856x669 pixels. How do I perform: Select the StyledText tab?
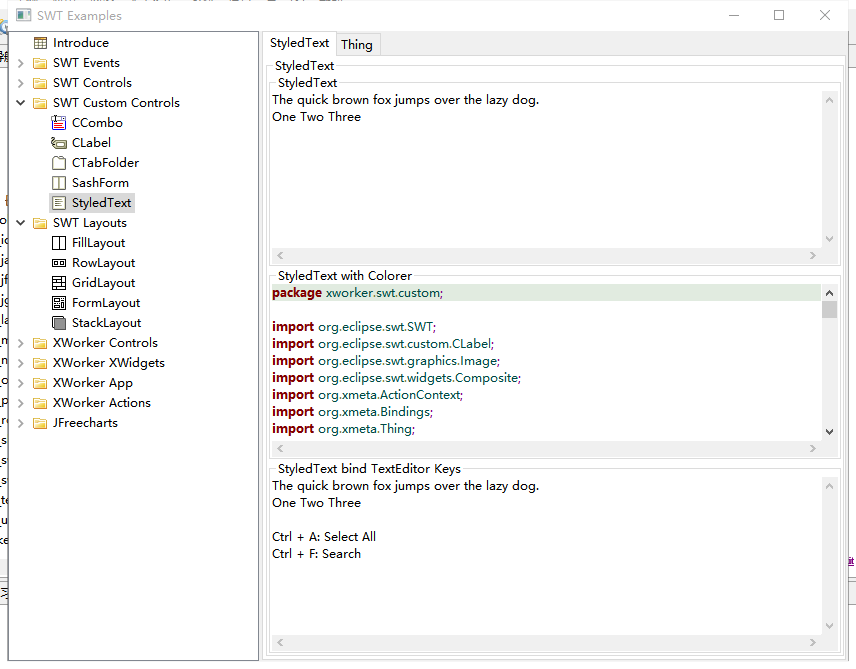[300, 43]
